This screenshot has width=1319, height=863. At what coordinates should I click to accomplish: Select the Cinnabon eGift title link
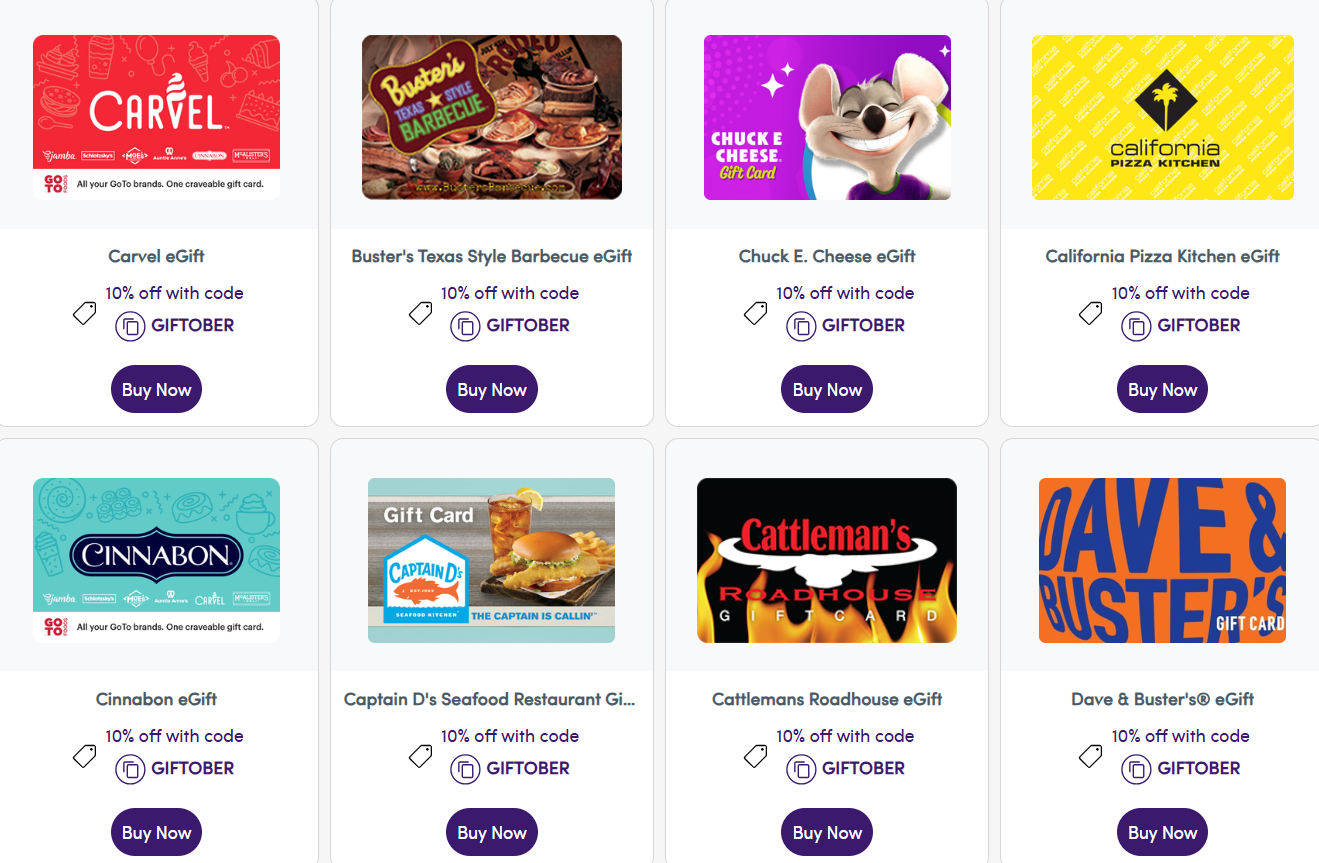click(x=156, y=699)
